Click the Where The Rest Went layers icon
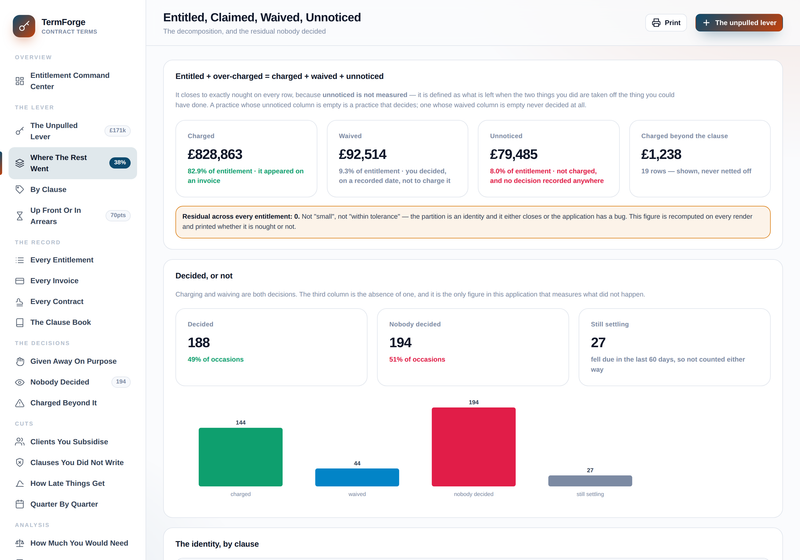 click(x=19, y=163)
